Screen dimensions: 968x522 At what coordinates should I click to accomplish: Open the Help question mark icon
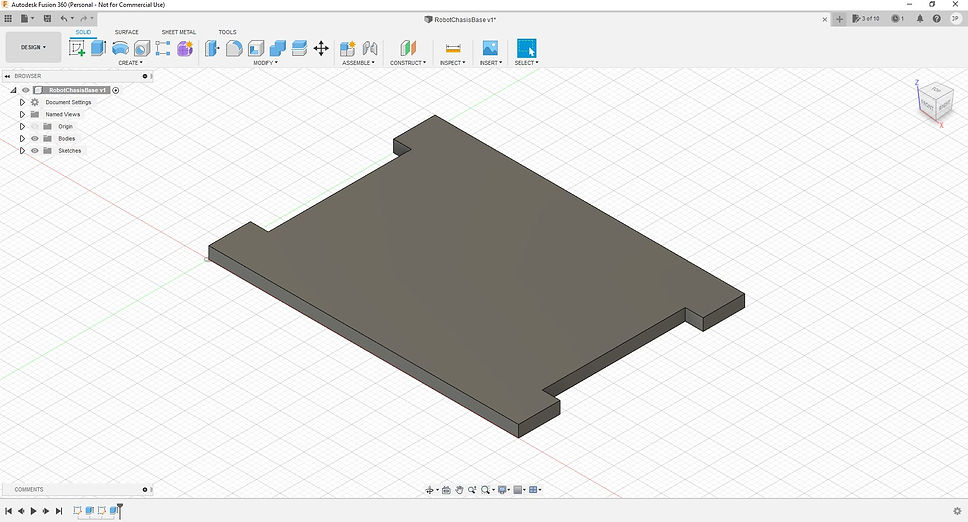(x=937, y=19)
